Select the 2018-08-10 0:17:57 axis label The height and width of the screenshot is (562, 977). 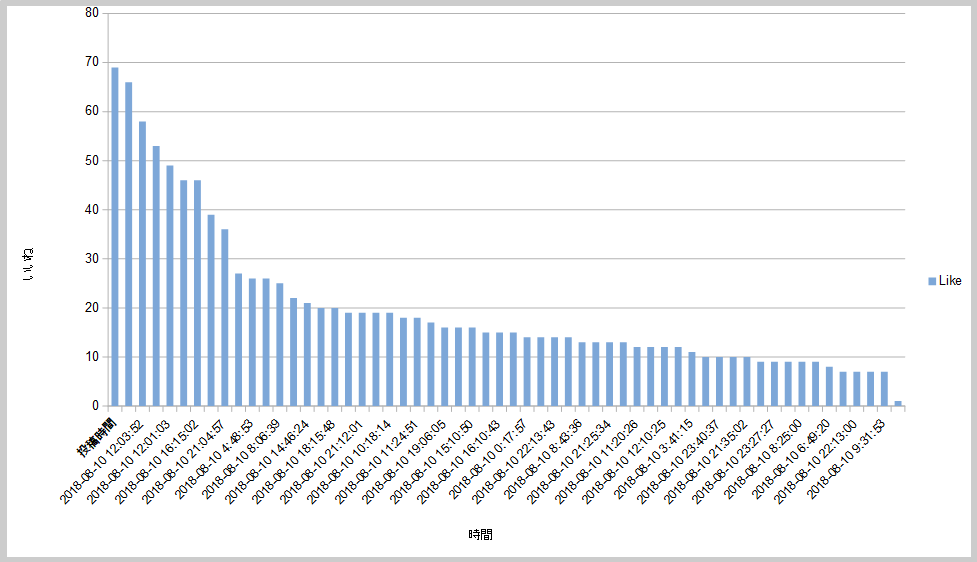click(x=488, y=459)
